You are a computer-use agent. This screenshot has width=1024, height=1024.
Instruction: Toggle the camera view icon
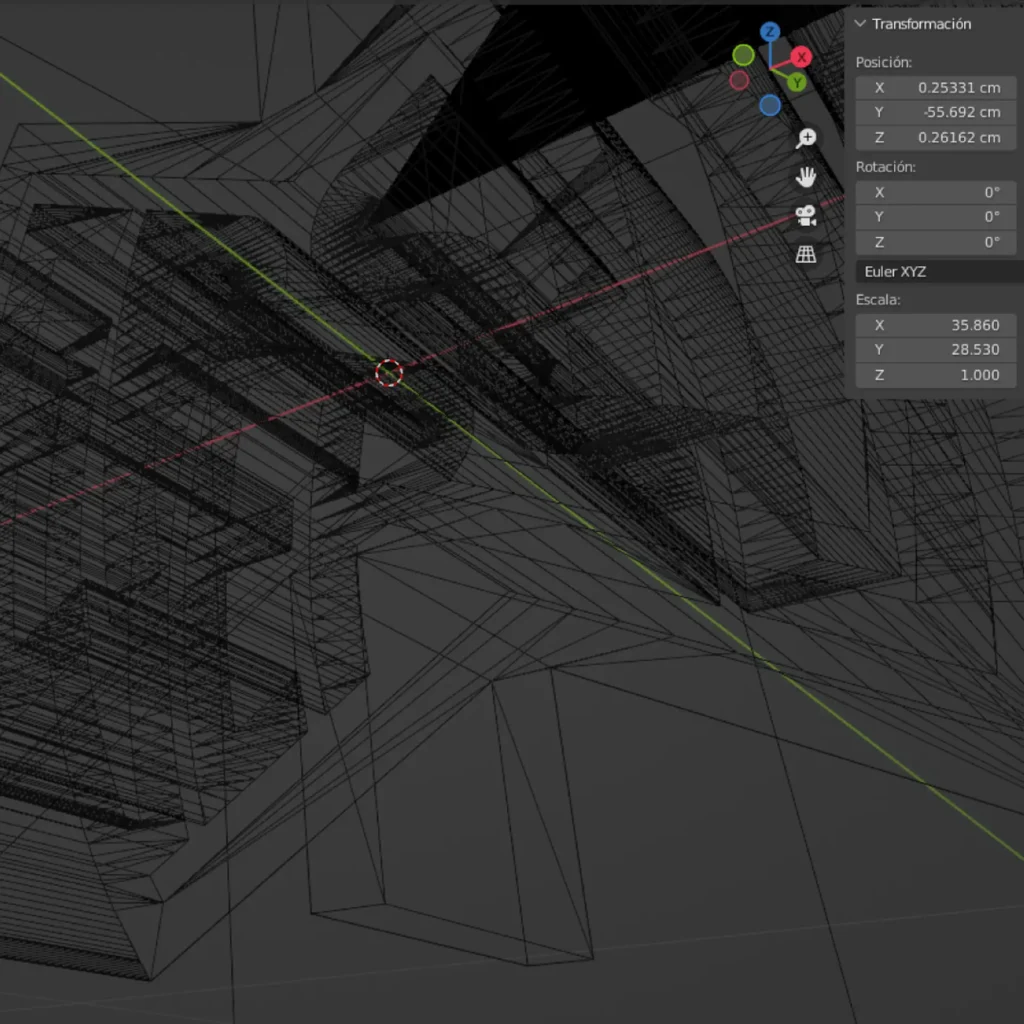806,215
